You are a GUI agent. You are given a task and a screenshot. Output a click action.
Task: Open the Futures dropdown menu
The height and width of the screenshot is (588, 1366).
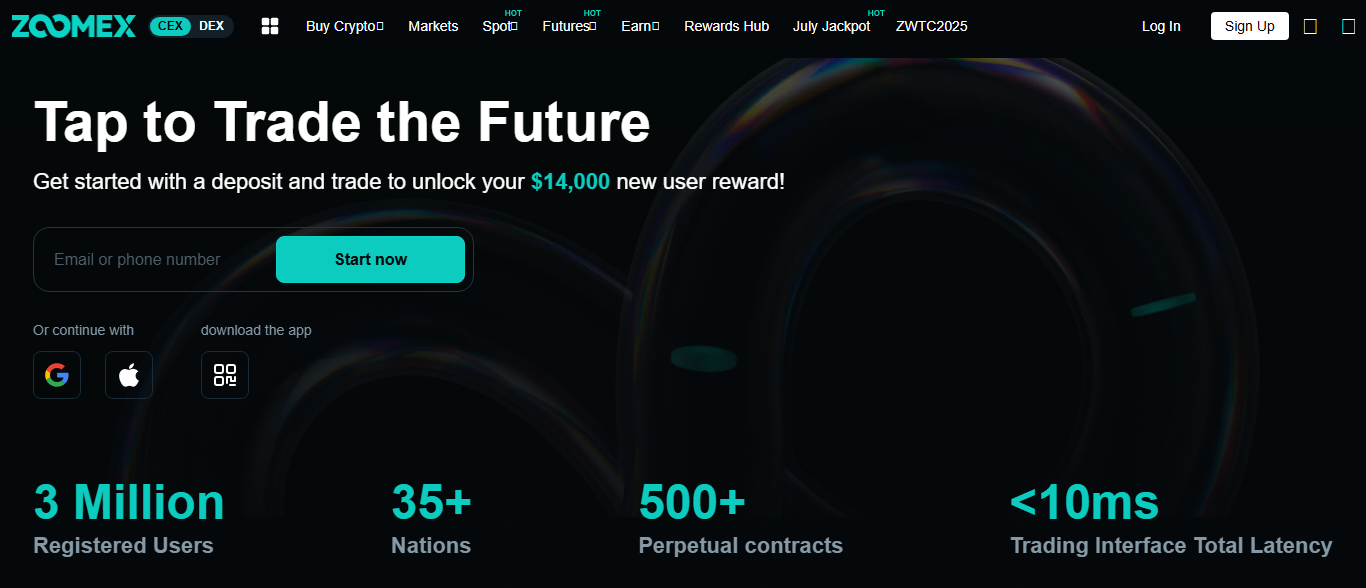click(569, 26)
